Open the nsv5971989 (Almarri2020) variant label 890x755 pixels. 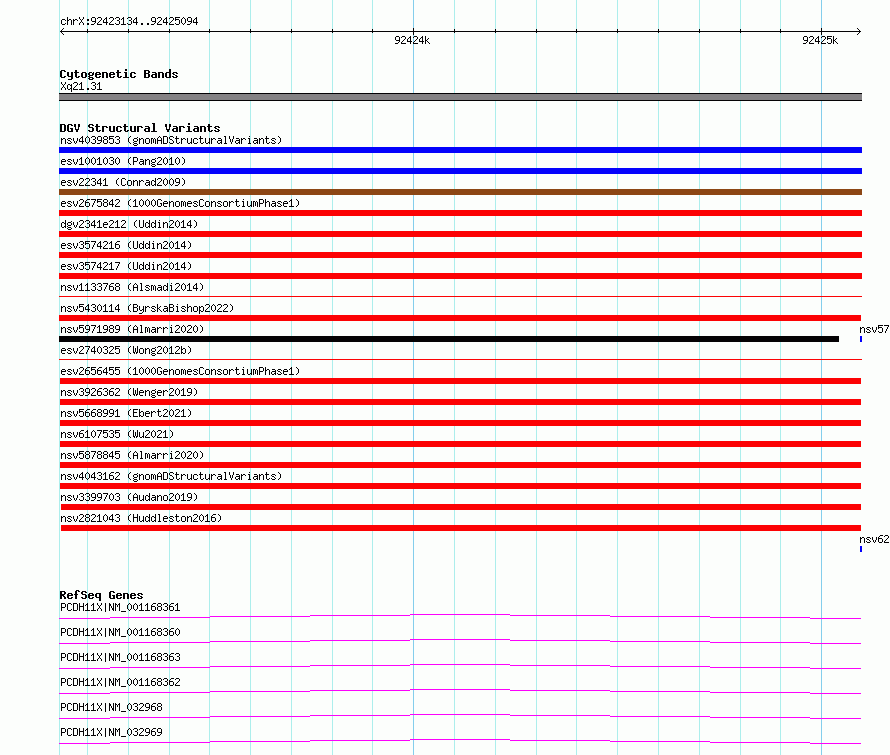tap(132, 329)
